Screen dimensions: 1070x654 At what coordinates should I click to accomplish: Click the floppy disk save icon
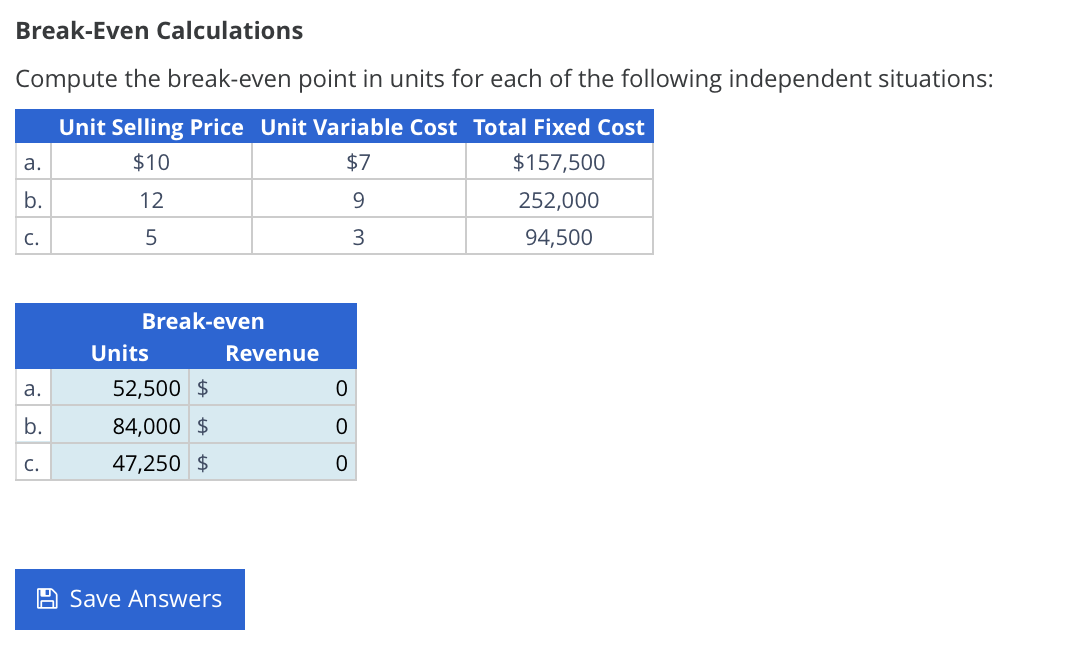(x=45, y=597)
